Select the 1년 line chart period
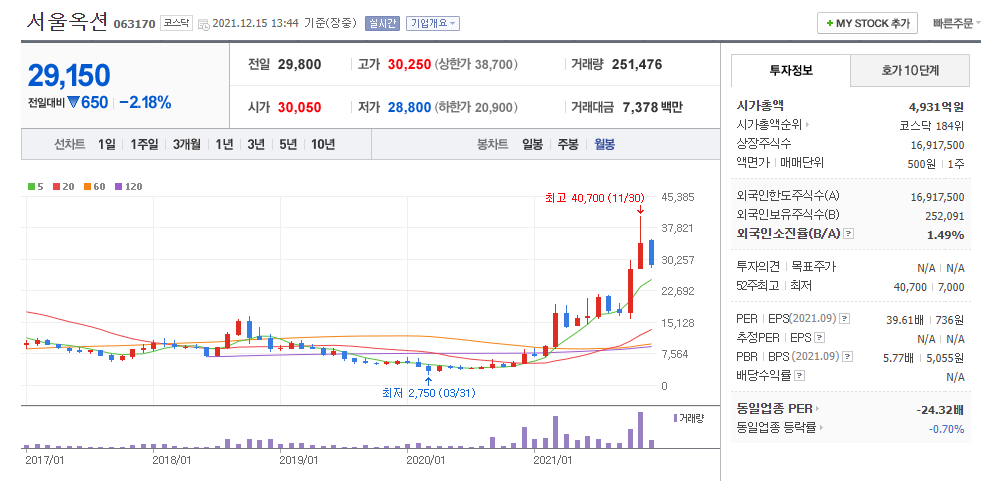Screen dimensions: 995x481 [x=224, y=144]
